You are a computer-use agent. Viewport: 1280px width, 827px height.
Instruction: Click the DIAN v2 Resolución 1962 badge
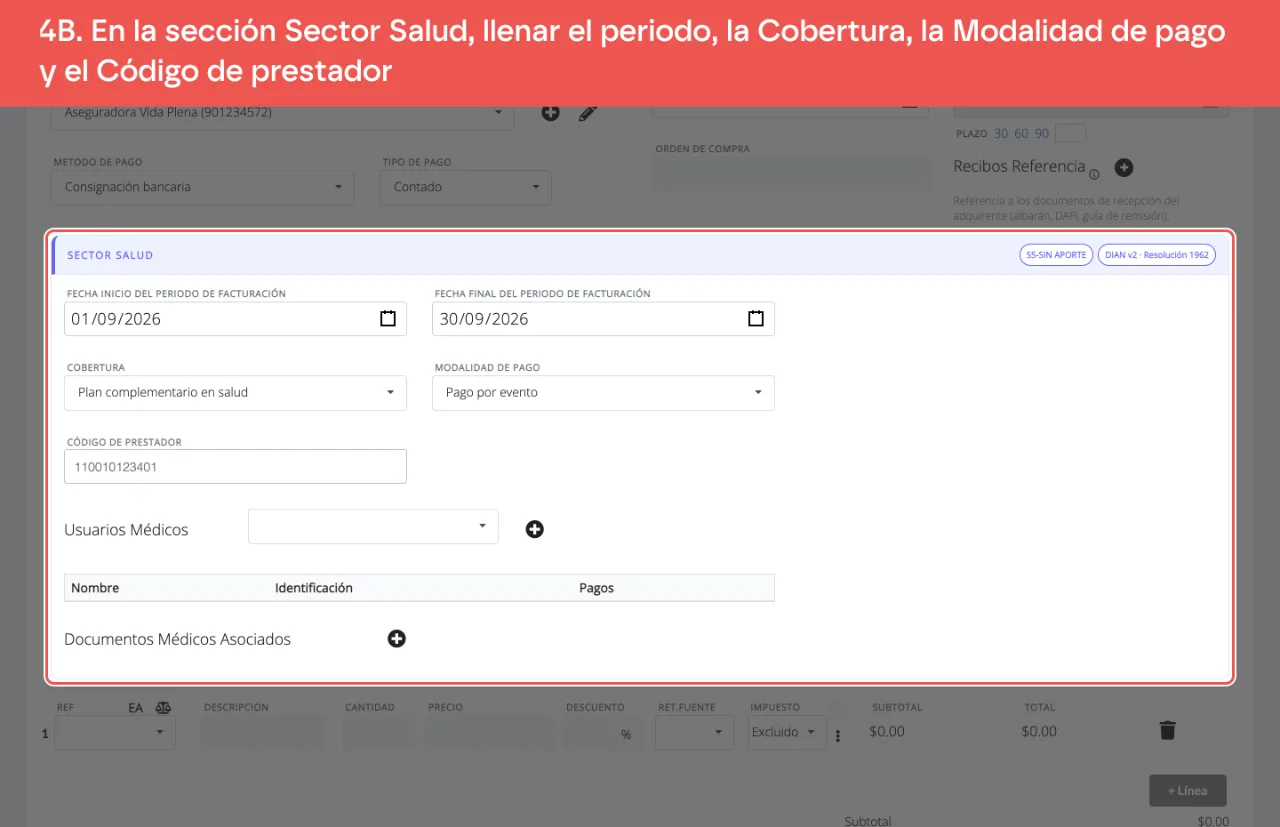pos(1157,255)
